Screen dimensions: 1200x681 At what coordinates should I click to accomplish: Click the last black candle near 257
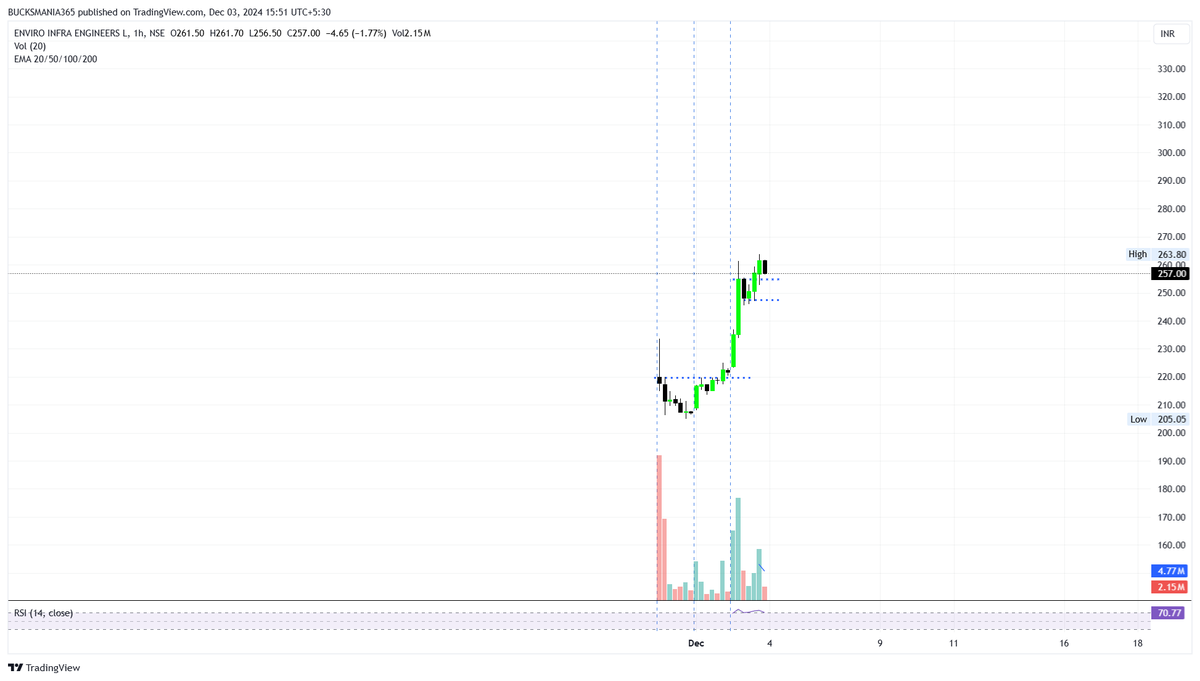click(764, 267)
